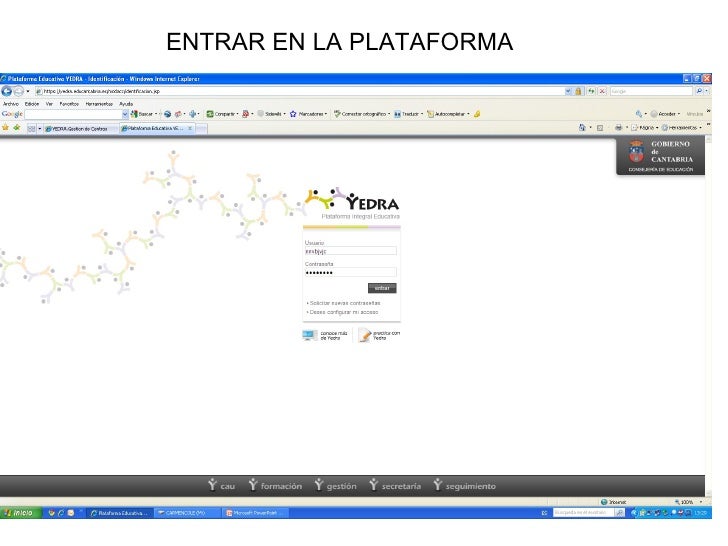The width and height of the screenshot is (728, 546).
Task: Click the globe news icon on Google Toolbar
Action: point(168,114)
